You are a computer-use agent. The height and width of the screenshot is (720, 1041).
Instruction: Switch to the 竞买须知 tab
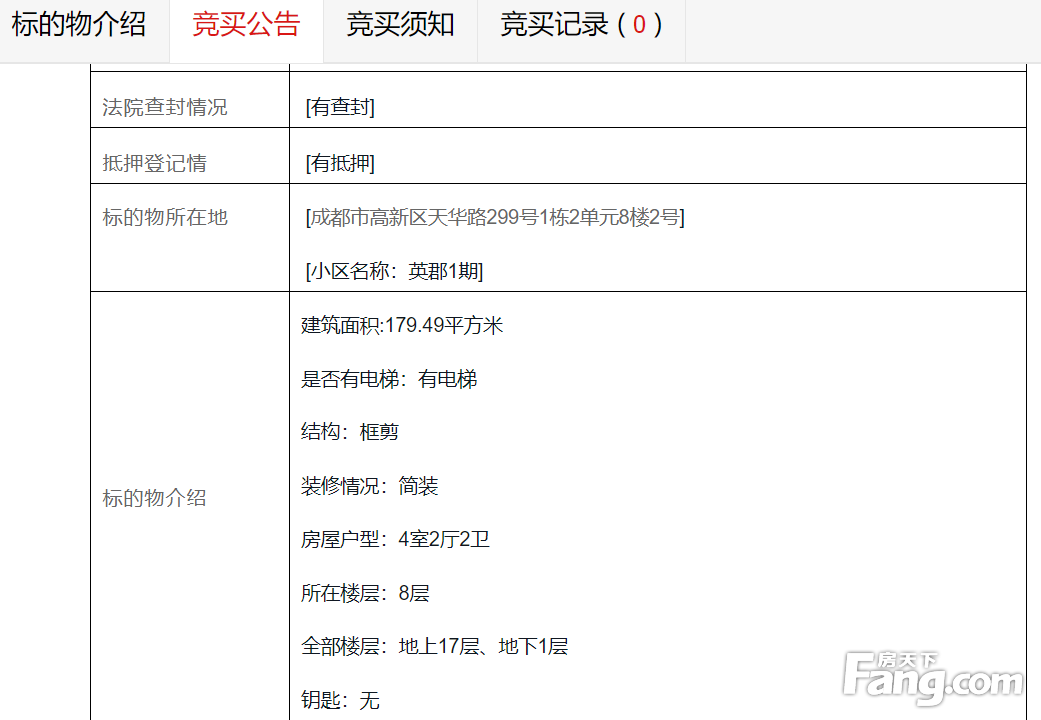(x=400, y=25)
